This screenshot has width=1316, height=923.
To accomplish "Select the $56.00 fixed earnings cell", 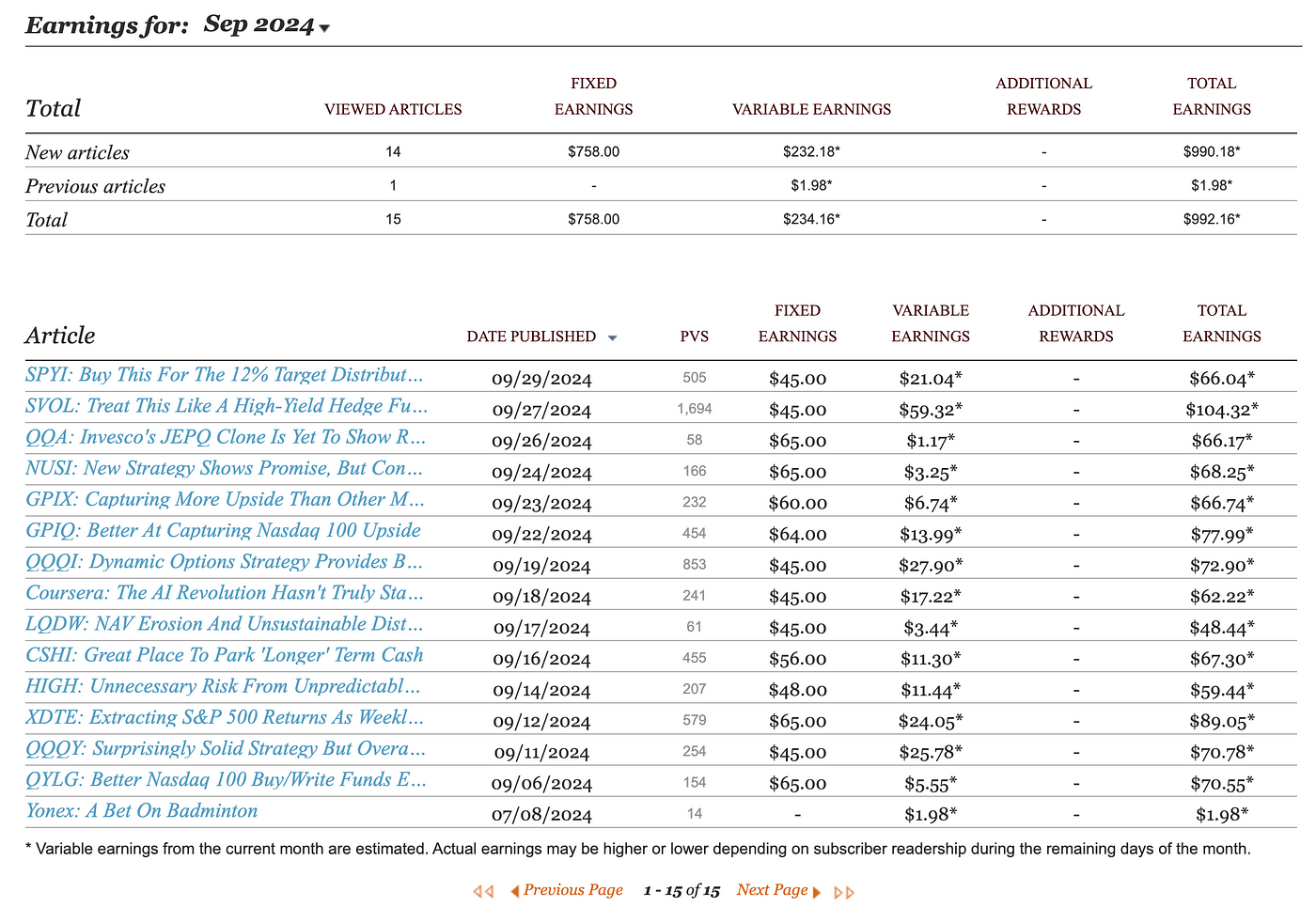I will [x=798, y=659].
